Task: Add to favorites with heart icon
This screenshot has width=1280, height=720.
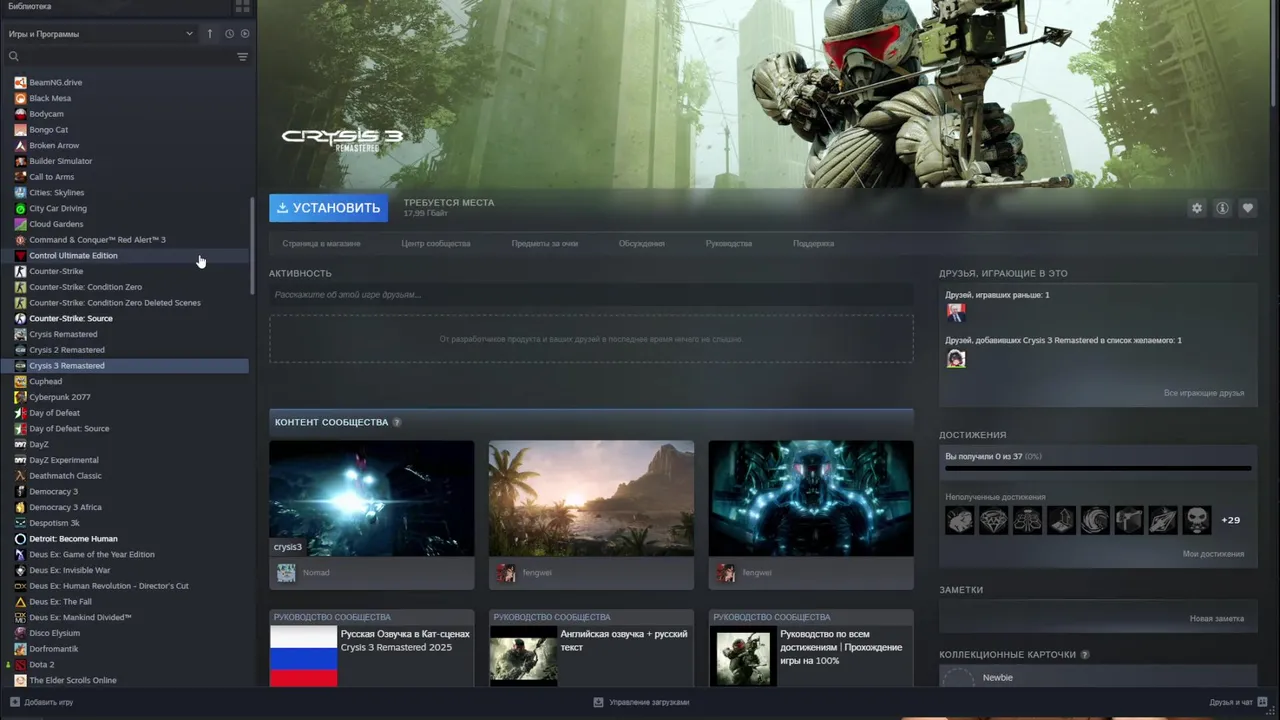Action: [x=1247, y=208]
